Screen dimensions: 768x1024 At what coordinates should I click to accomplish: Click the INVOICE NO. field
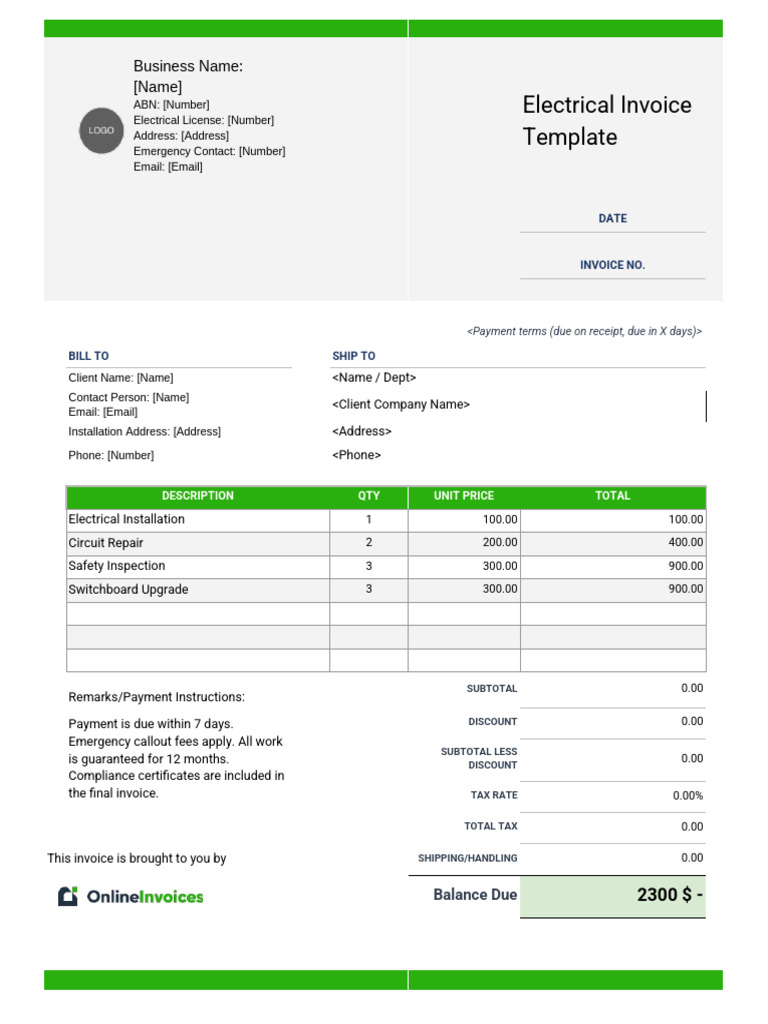point(613,265)
